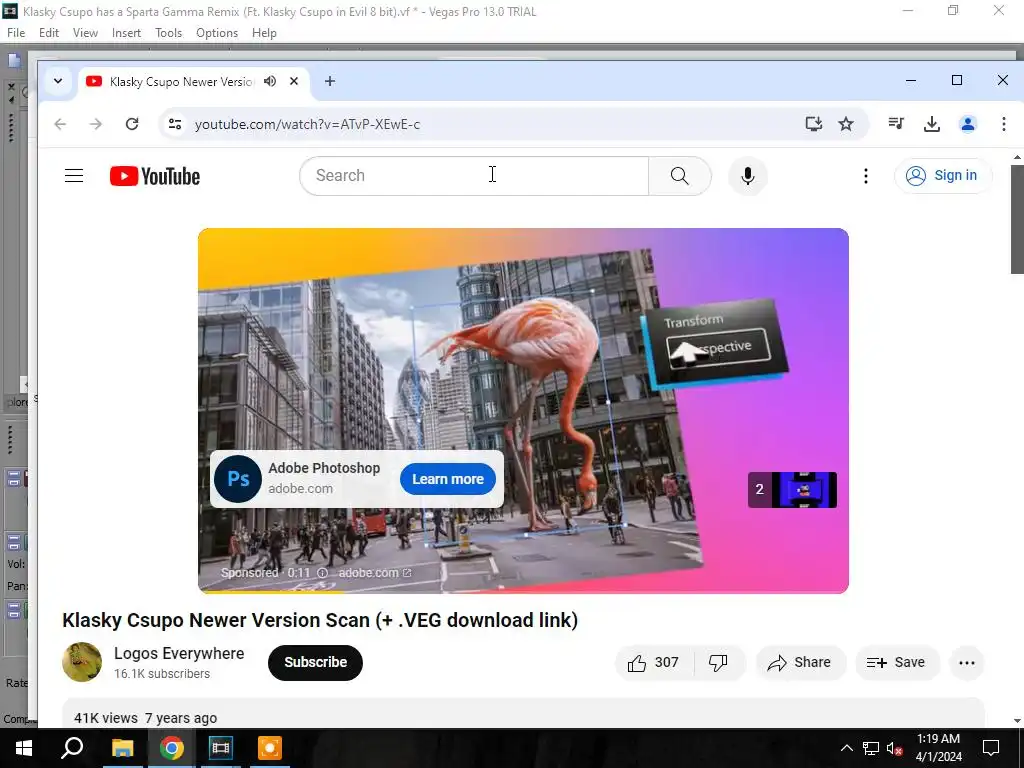The width and height of the screenshot is (1024, 768).
Task: Open Chrome three-dot menu
Action: point(1004,124)
